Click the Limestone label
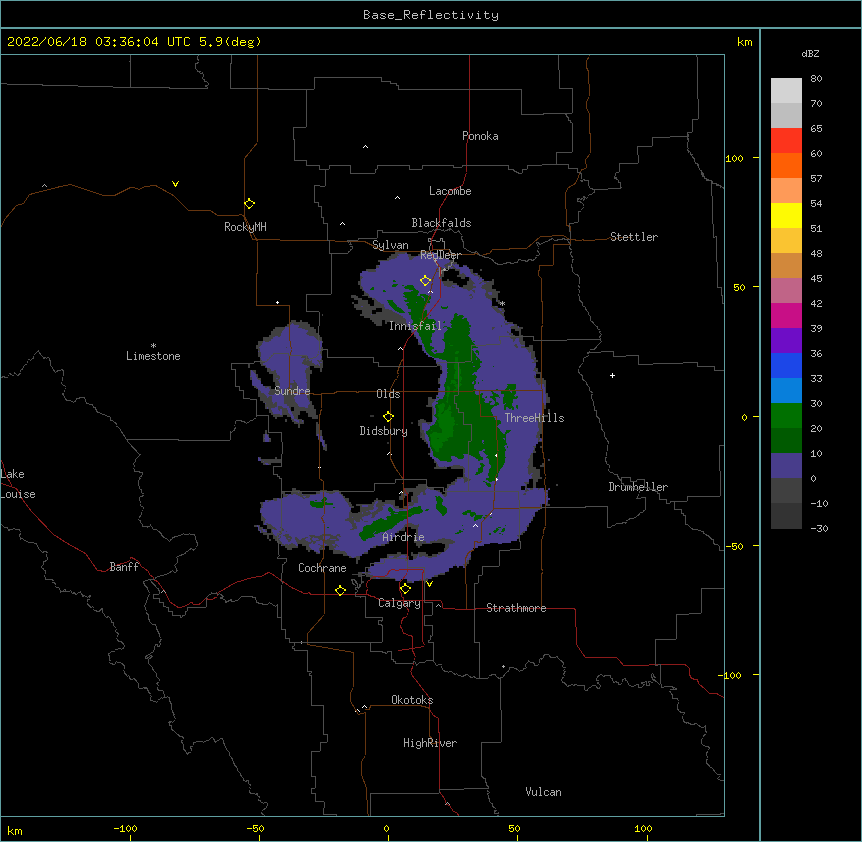This screenshot has height=842, width=862. (153, 356)
